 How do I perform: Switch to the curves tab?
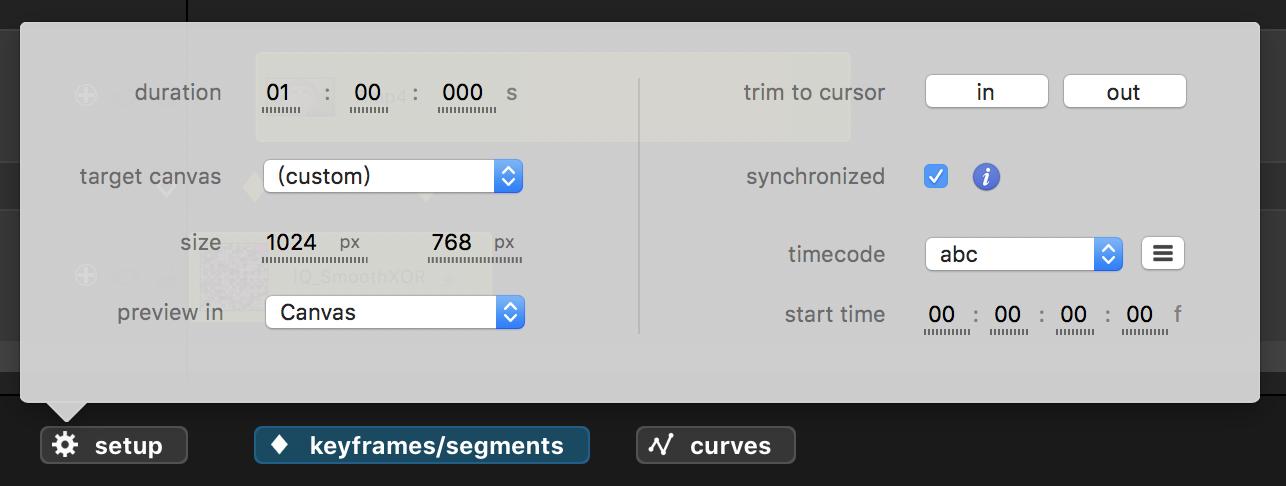(716, 445)
